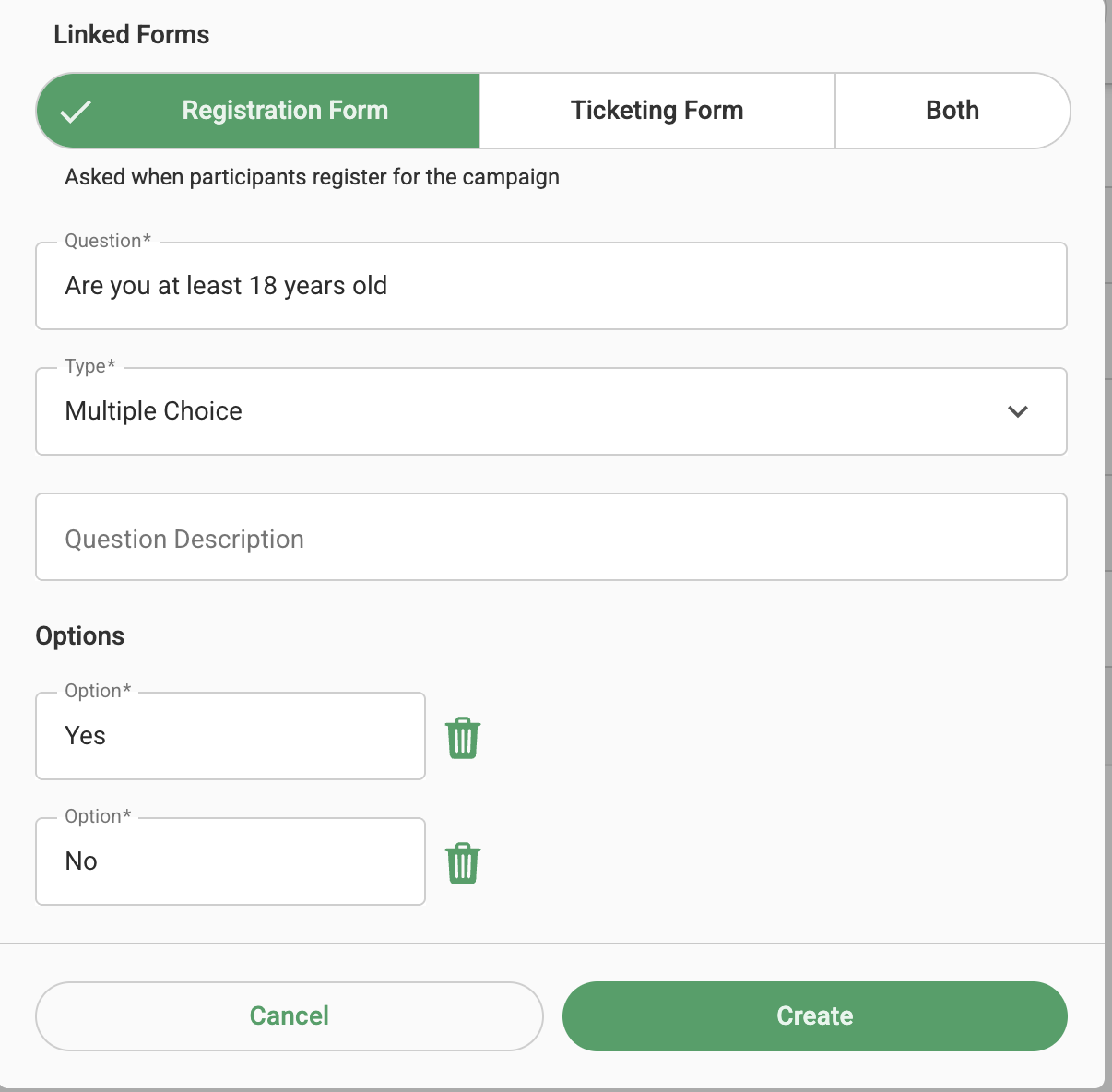Screen dimensions: 1112x1092
Task: Cancel creating the question
Action: pos(290,1016)
